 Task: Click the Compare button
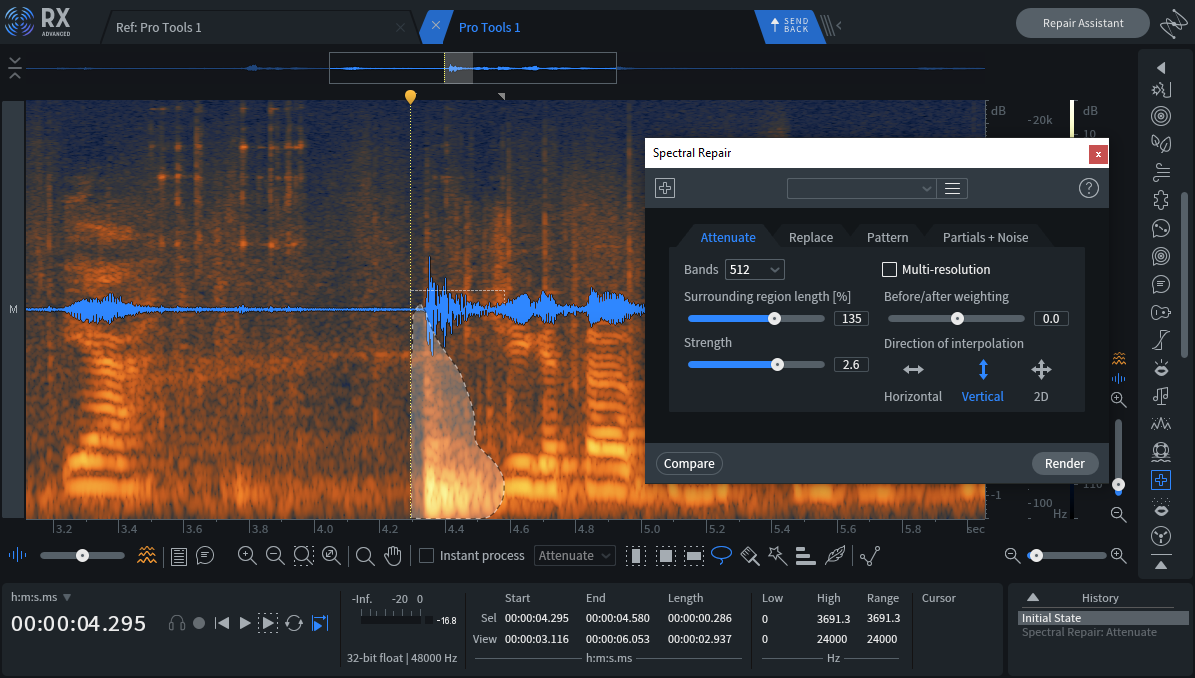(x=689, y=463)
